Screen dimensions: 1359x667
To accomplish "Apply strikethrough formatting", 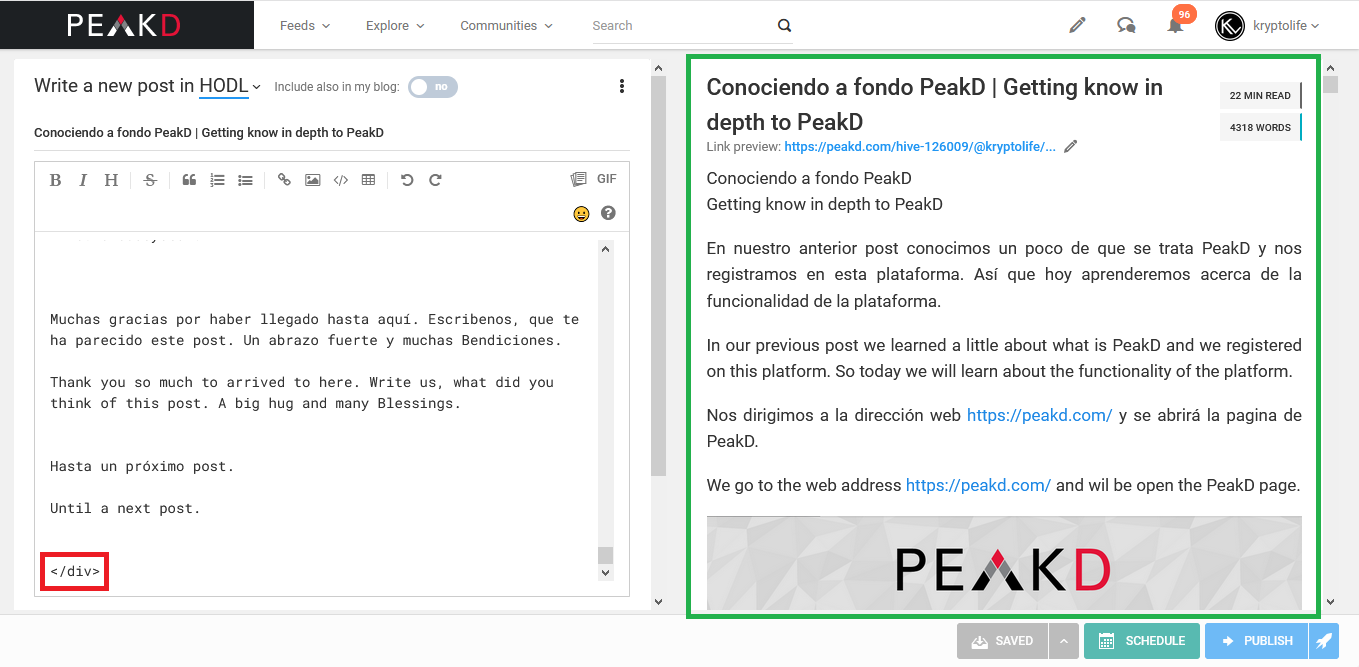I will click(150, 180).
